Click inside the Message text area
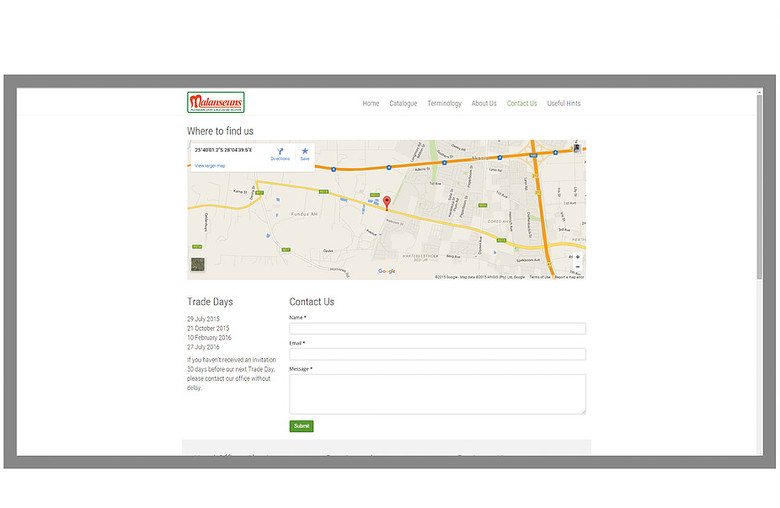Image resolution: width=780 pixels, height=508 pixels. (x=437, y=393)
